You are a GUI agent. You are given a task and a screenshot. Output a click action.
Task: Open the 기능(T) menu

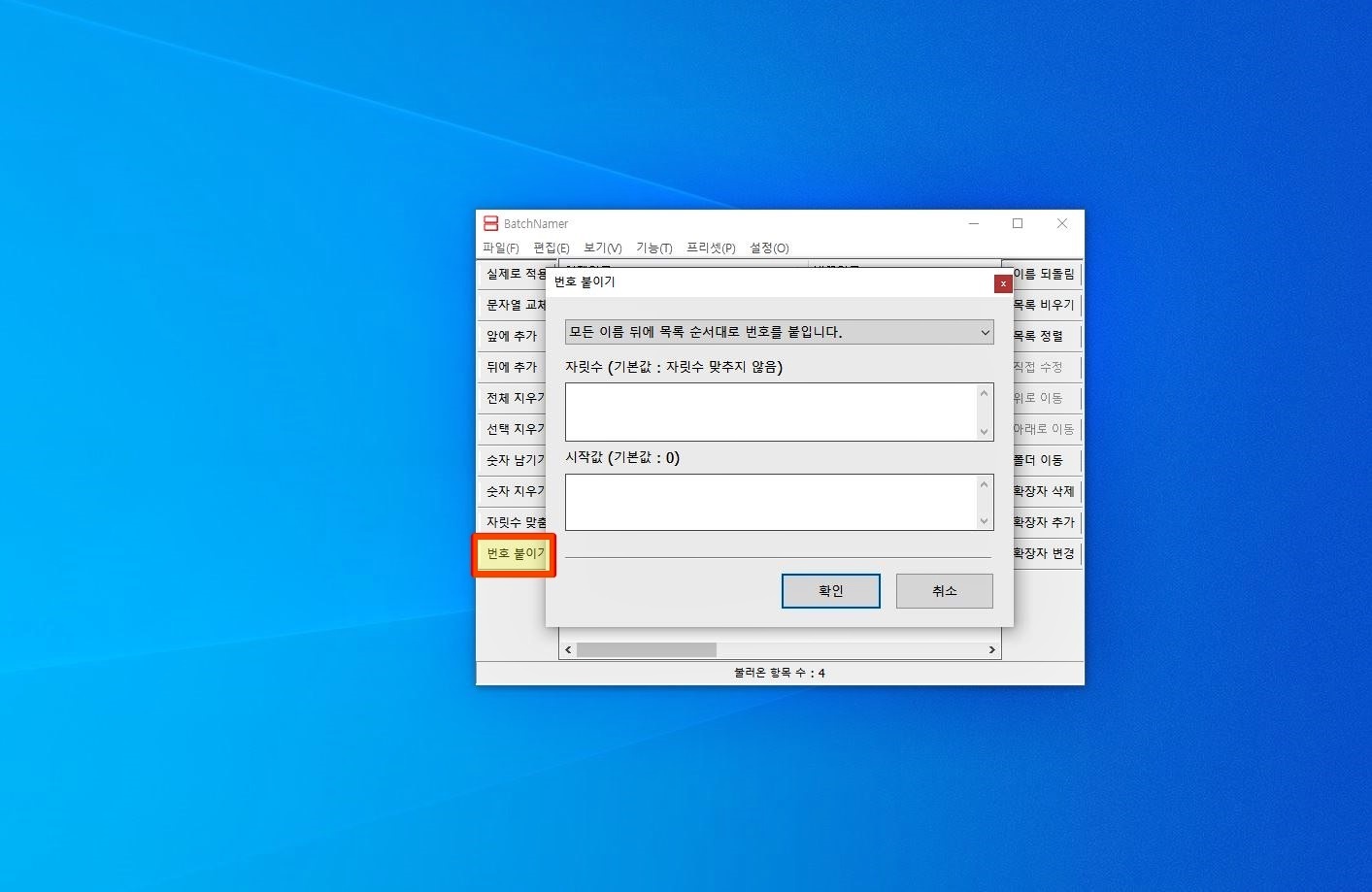click(653, 248)
